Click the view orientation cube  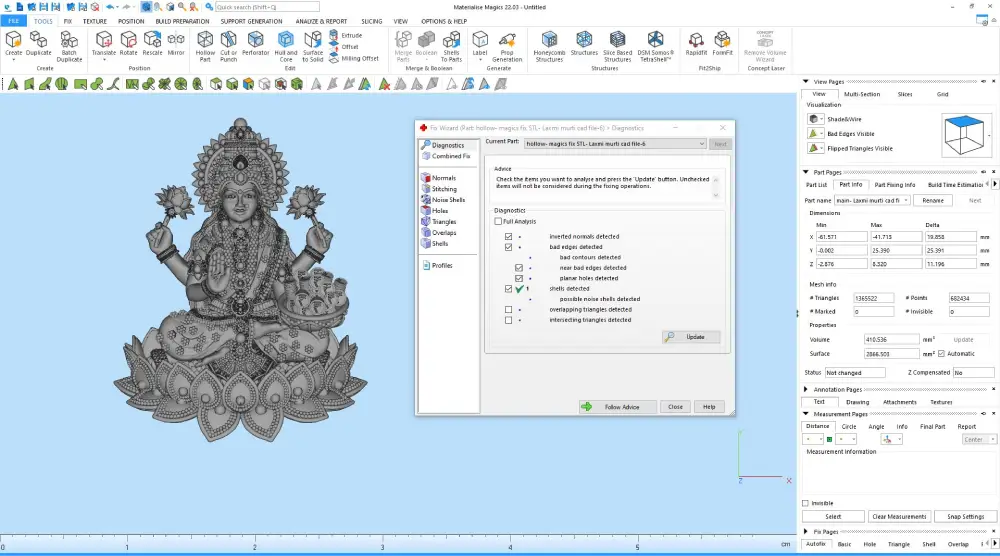pyautogui.click(x=964, y=135)
